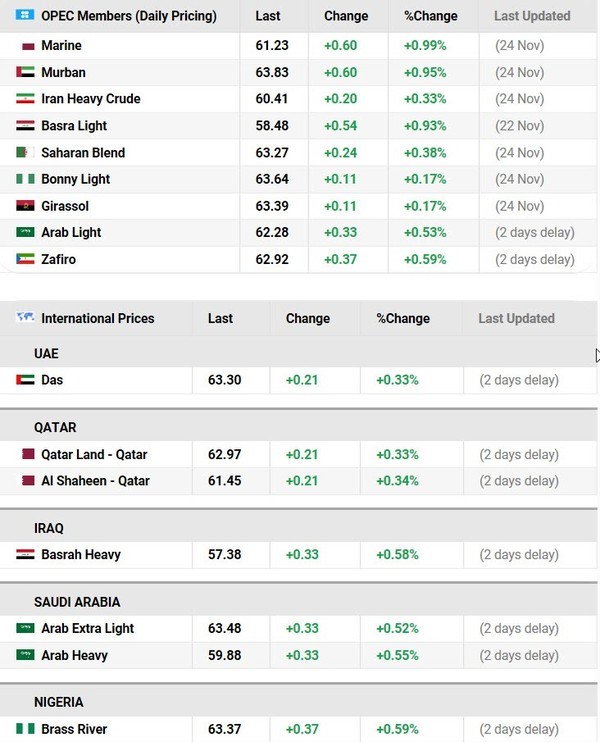Click the Nigeria flag beside Brass River

pyautogui.click(x=26, y=729)
